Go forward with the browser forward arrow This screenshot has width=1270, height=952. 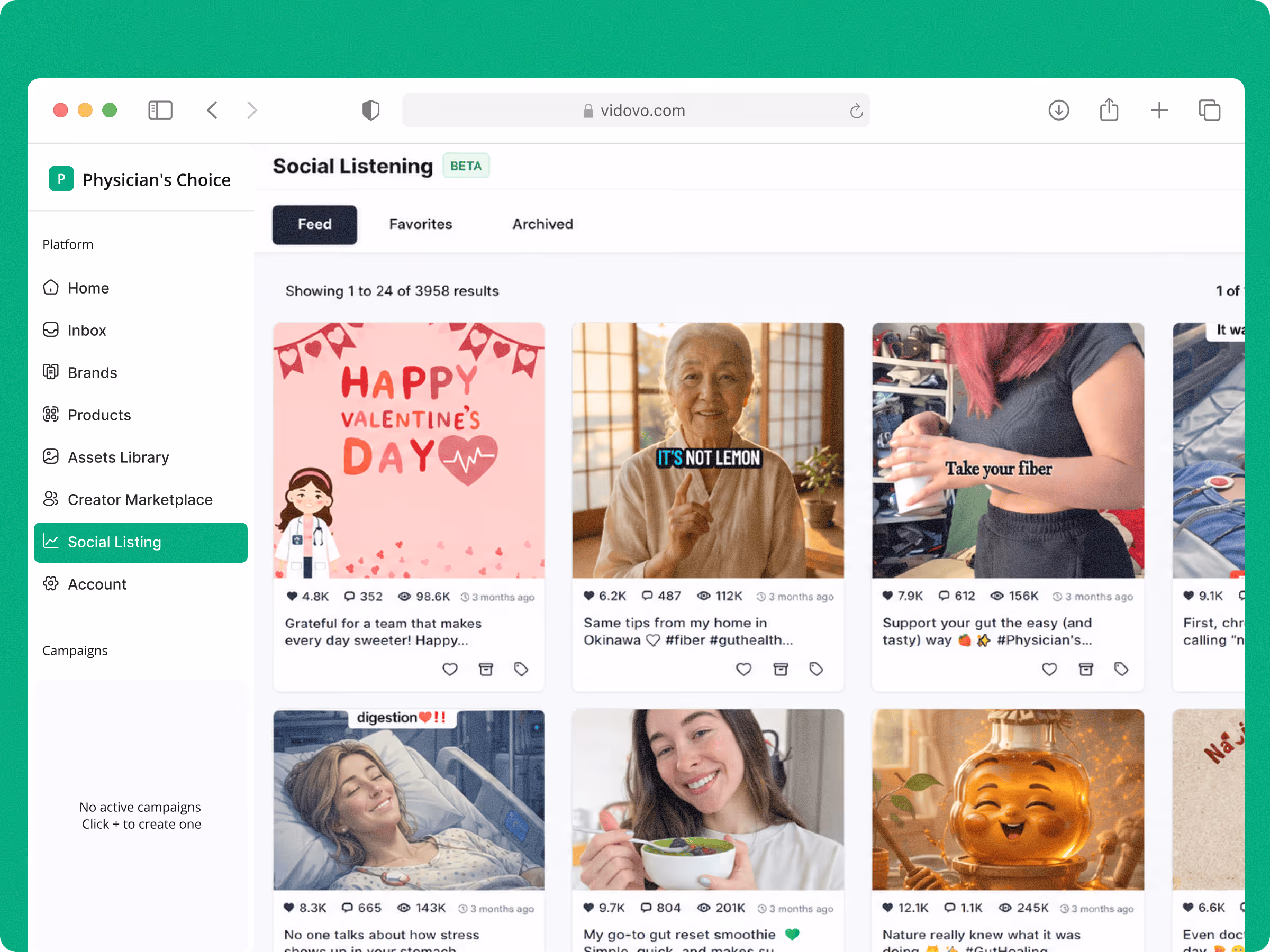click(252, 110)
